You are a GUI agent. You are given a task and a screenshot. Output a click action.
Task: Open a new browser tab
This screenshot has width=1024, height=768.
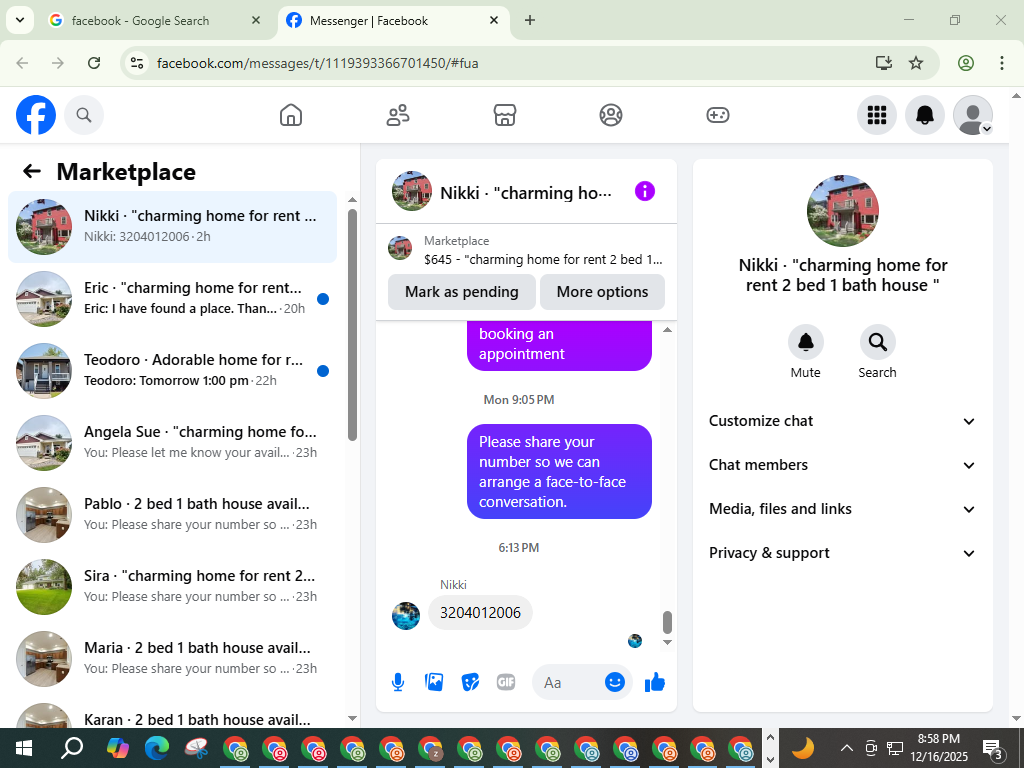(530, 20)
